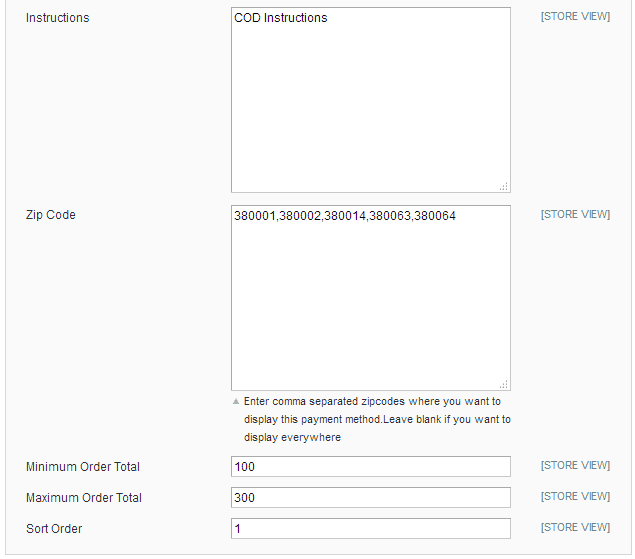This screenshot has width=635, height=559.
Task: Click the note triangle icon under Zip Code
Action: point(236,402)
